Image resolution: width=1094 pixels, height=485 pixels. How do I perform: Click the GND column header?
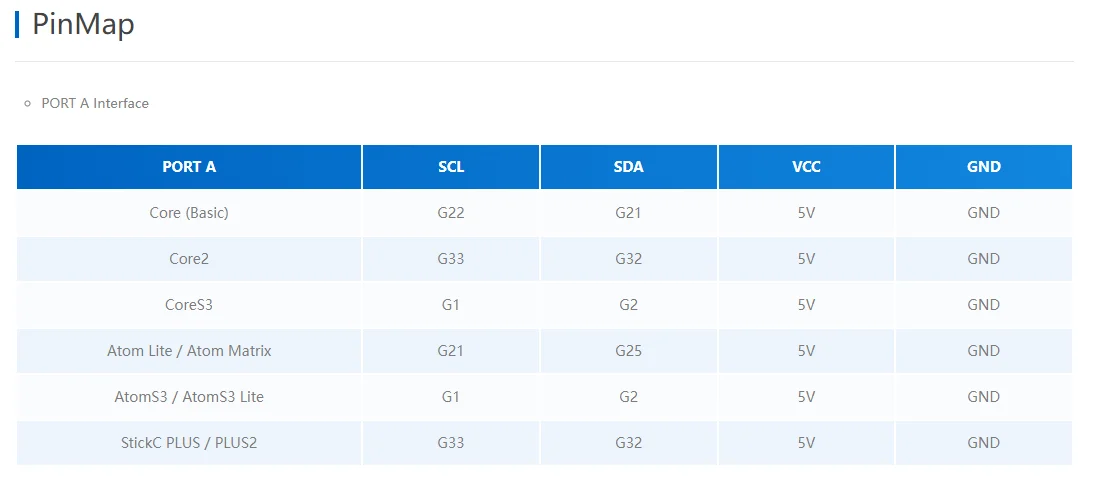(983, 167)
